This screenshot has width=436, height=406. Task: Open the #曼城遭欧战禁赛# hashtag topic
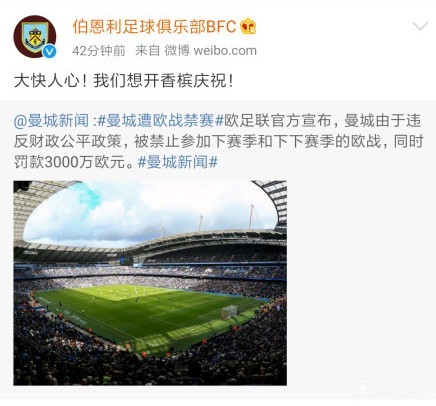tap(161, 121)
